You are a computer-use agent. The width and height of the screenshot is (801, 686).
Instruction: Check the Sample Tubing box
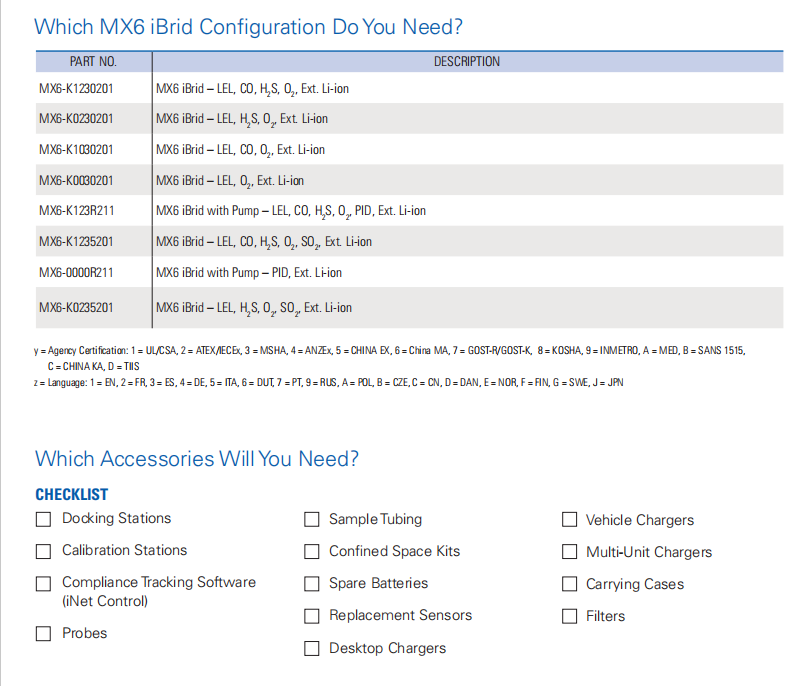click(312, 519)
